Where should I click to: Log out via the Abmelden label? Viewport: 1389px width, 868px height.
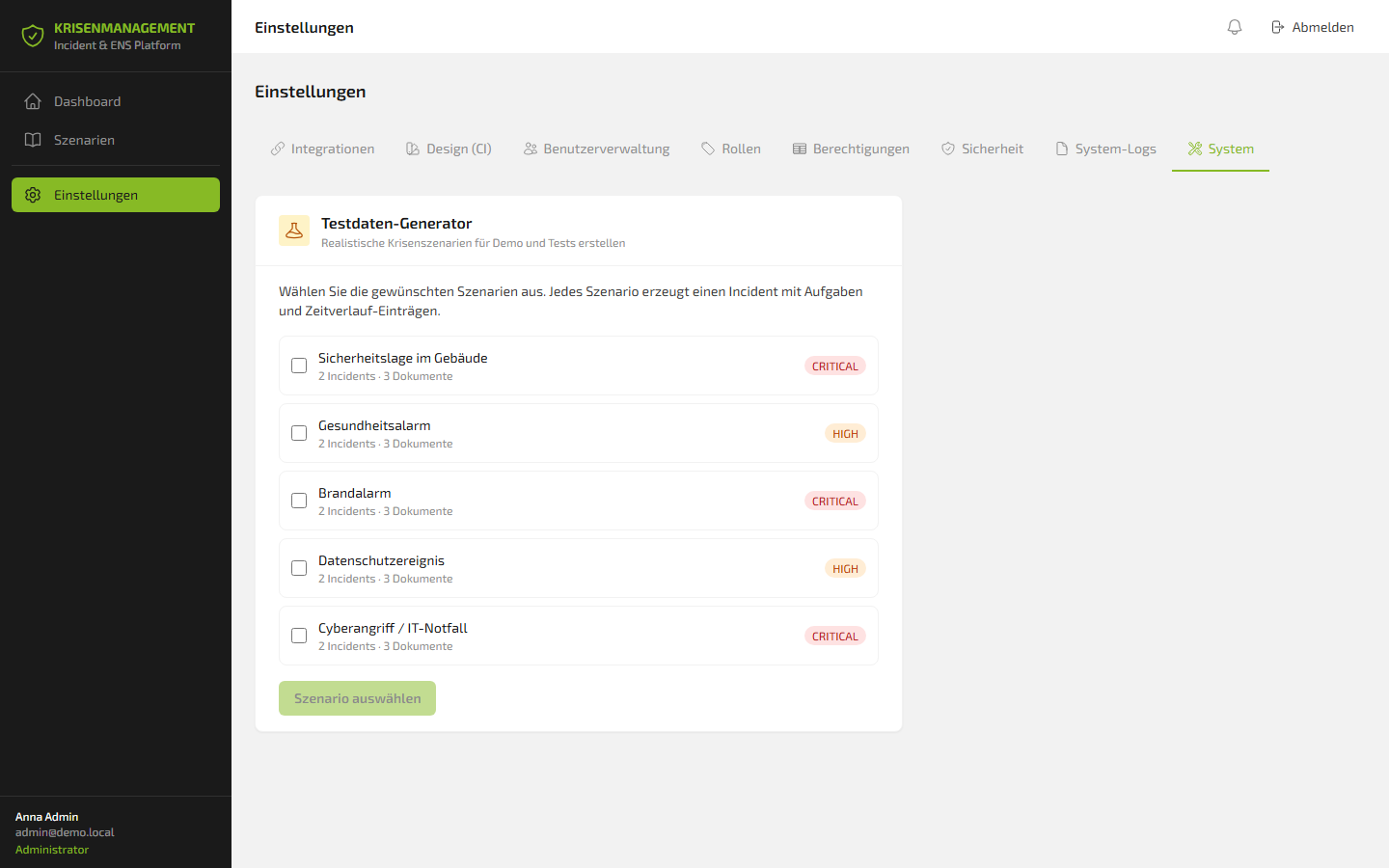tap(1323, 27)
